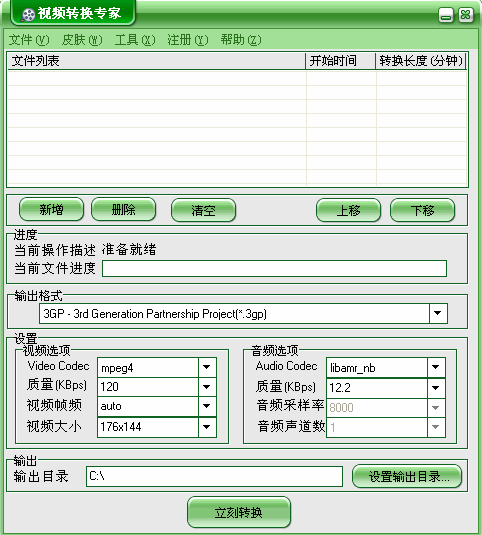This screenshot has height=535, width=482.
Task: Click the Audio Codec label
Action: coord(287,366)
